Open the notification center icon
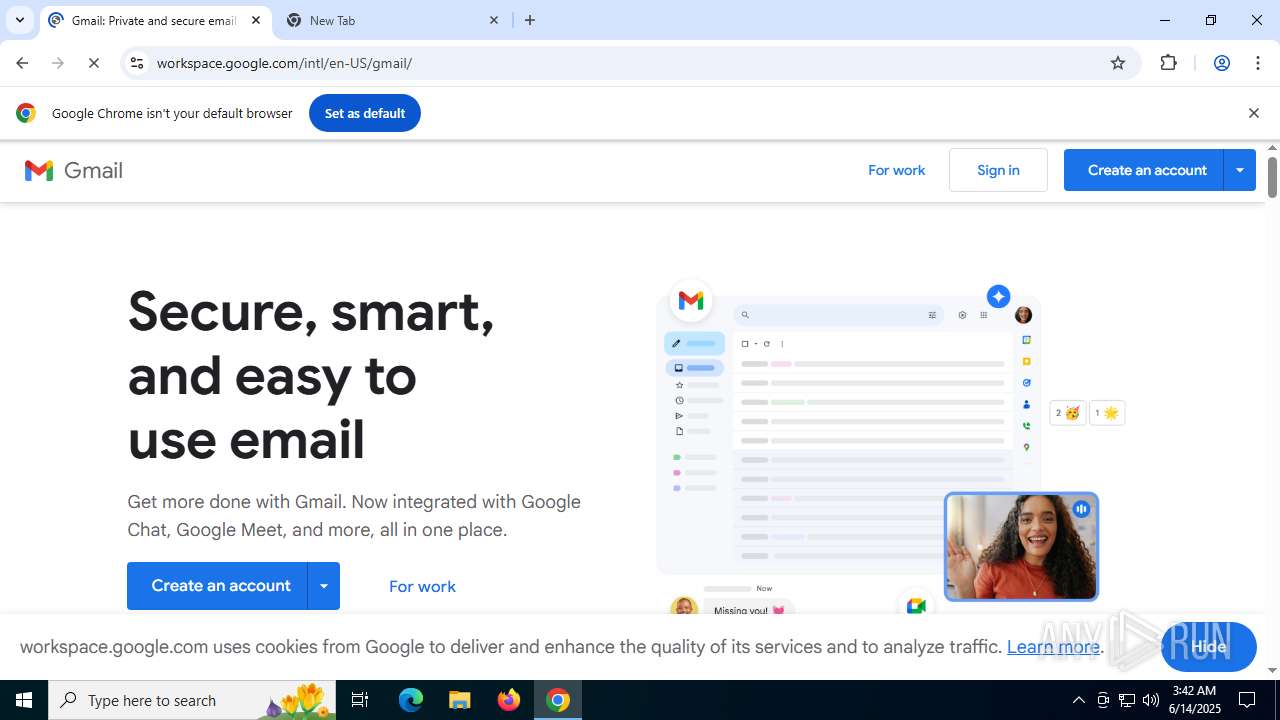Viewport: 1280px width, 720px height. [1247, 700]
